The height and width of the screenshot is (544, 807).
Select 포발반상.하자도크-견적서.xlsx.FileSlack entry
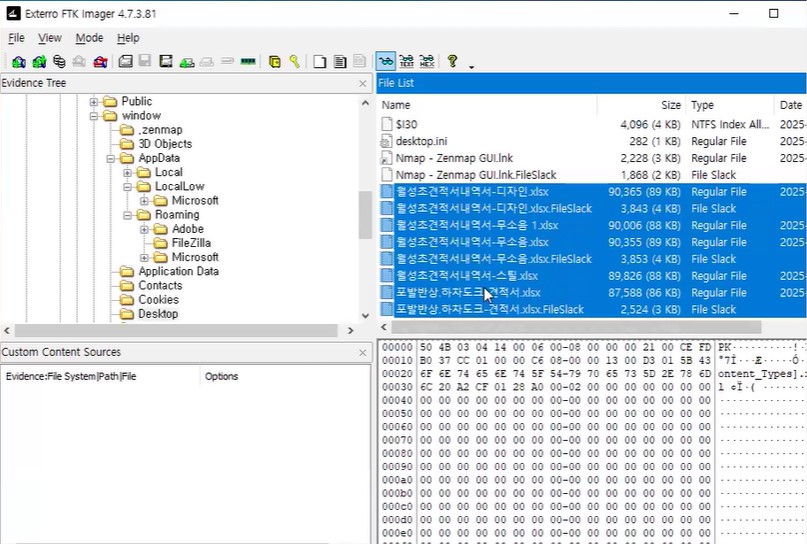pyautogui.click(x=489, y=309)
